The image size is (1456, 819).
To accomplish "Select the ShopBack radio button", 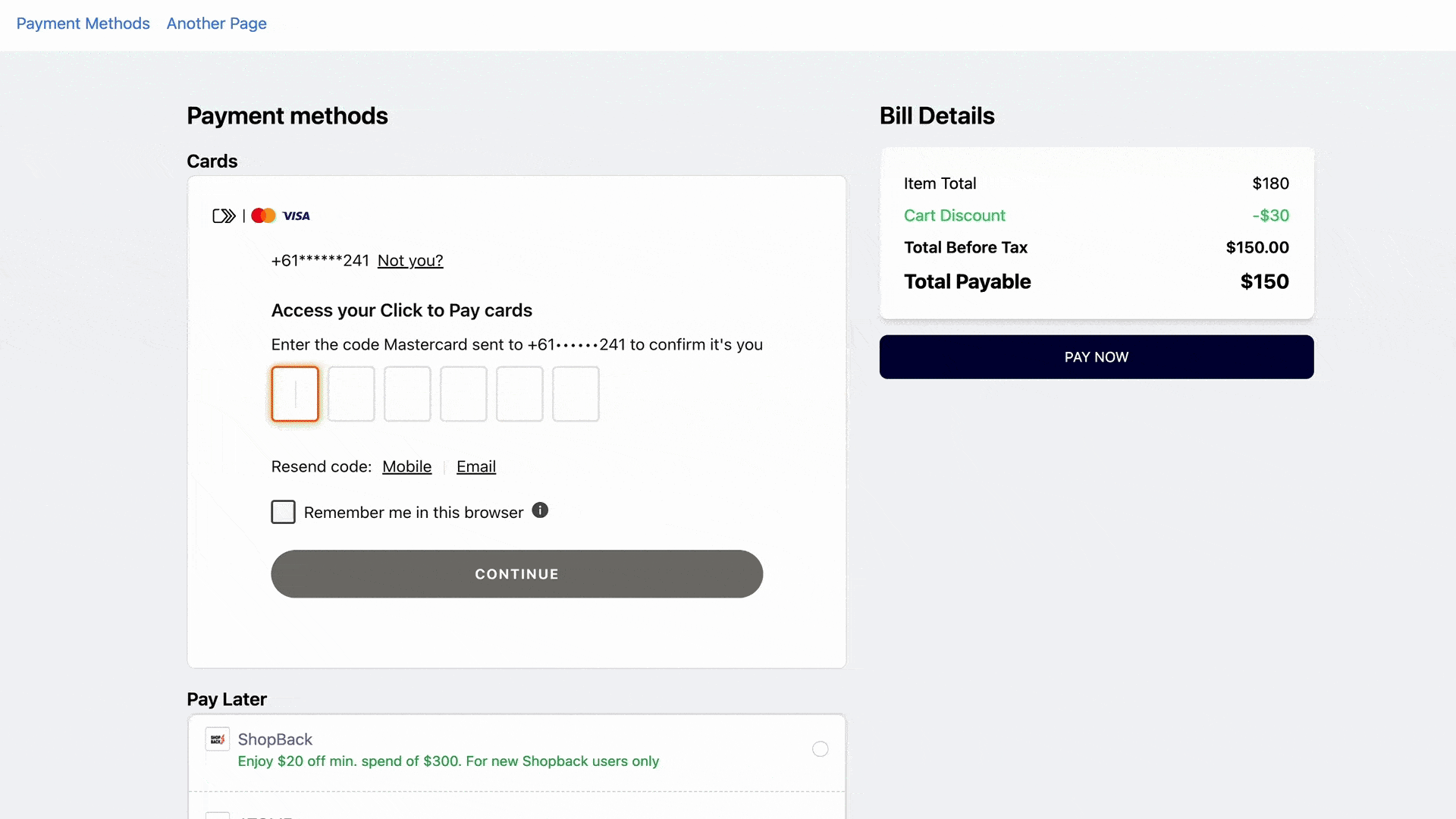I will point(820,749).
